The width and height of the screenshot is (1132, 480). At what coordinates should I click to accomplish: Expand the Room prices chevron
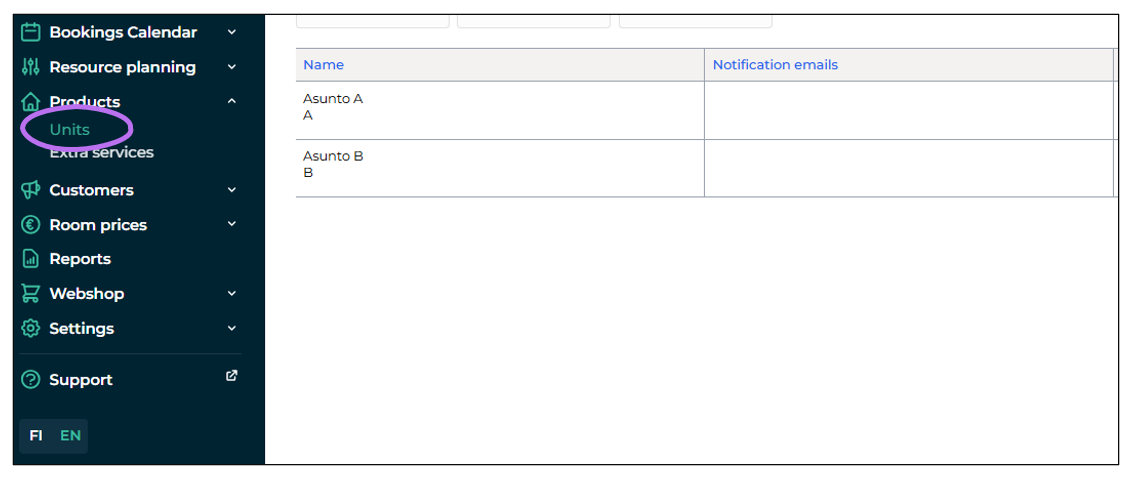[232, 224]
